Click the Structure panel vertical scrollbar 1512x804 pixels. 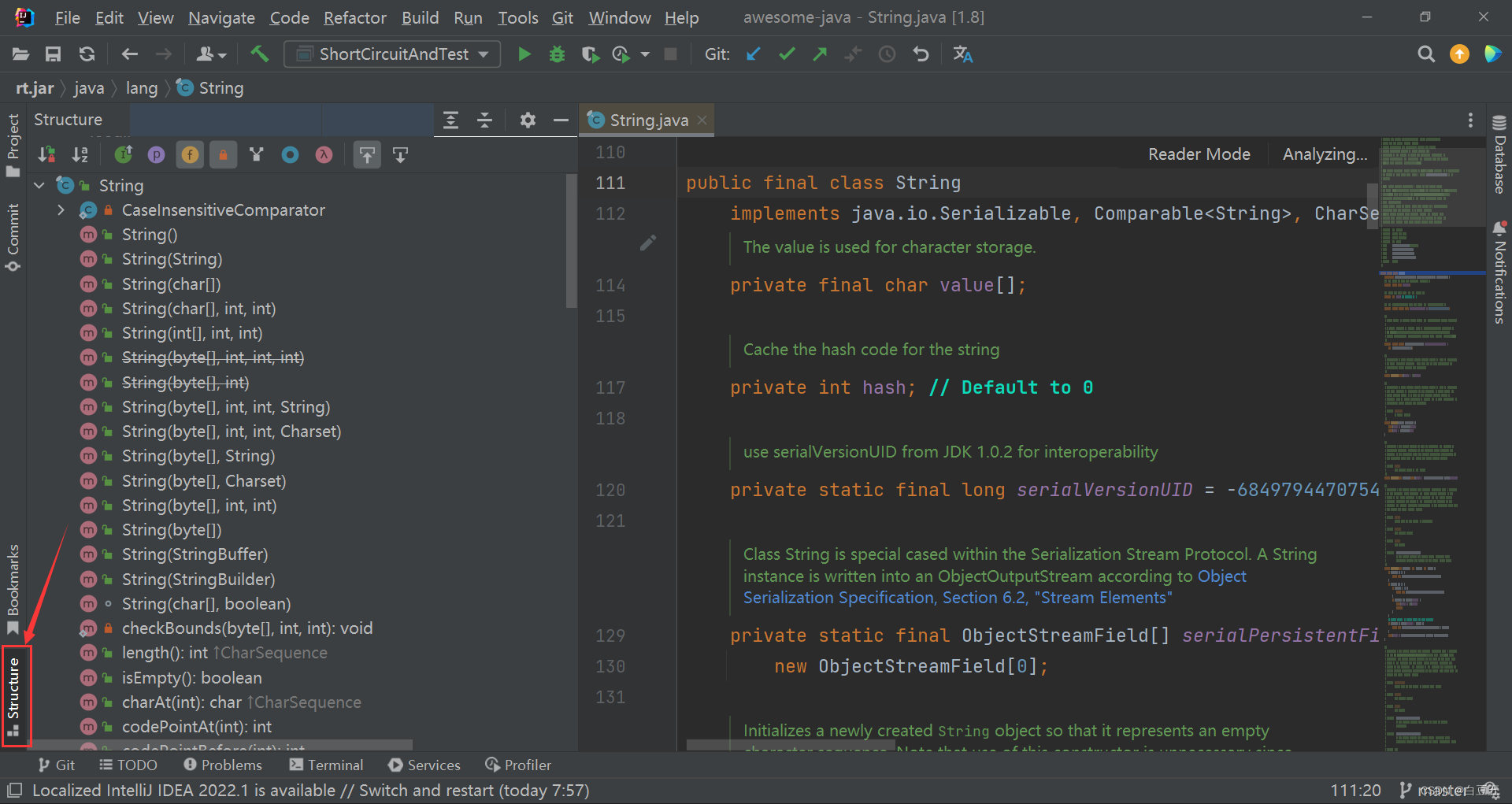[571, 241]
